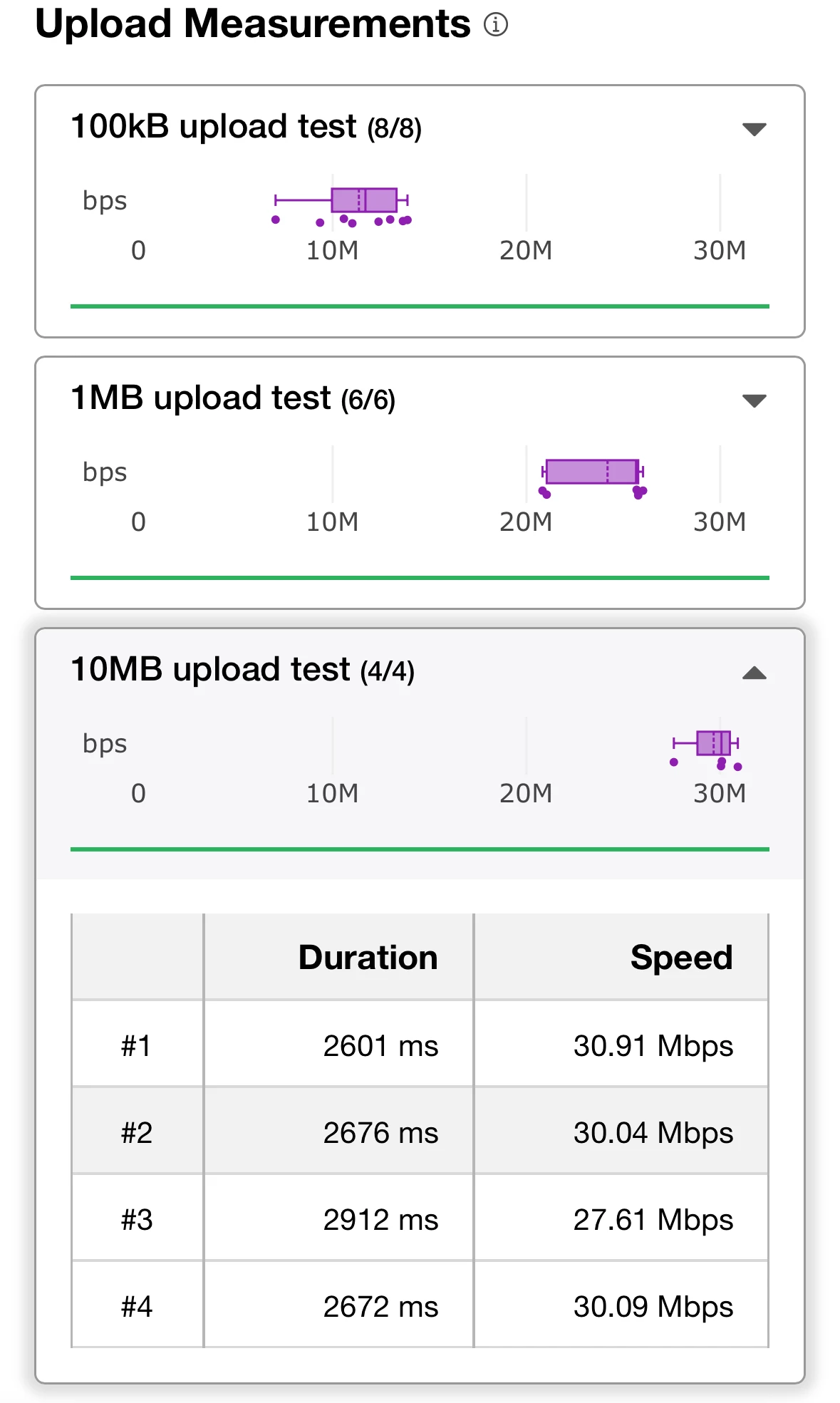Click the 100kB test box plot box
Screen dimensions: 840x1403
(x=364, y=200)
